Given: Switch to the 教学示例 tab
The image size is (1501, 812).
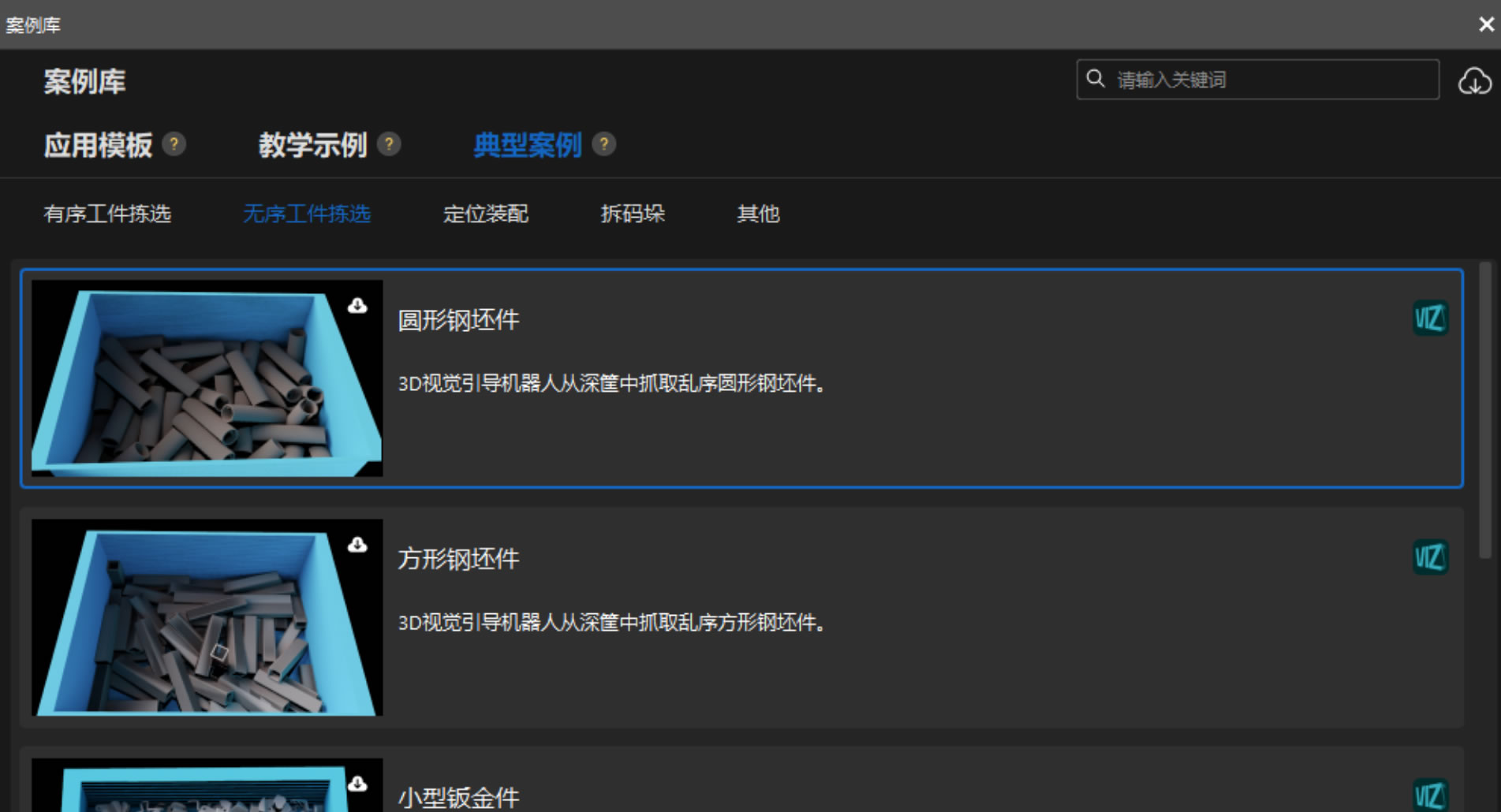Looking at the screenshot, I should click(x=313, y=145).
